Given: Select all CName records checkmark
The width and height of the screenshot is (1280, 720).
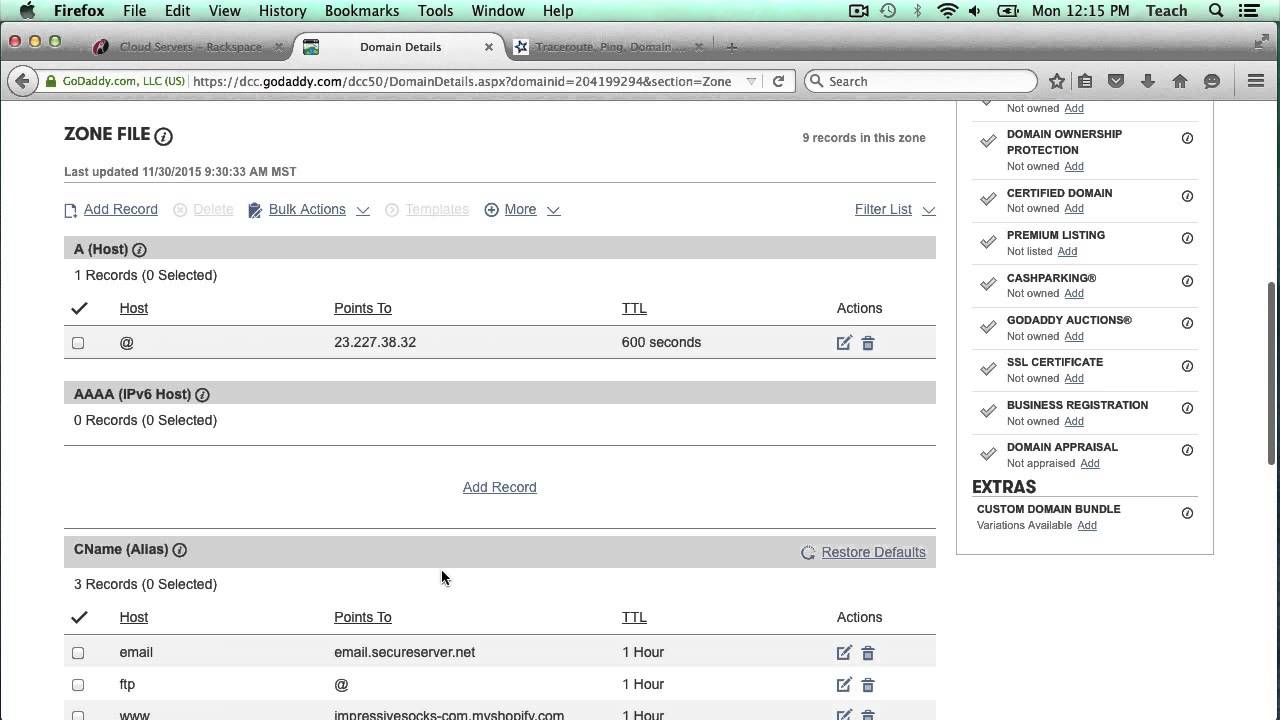Looking at the screenshot, I should (x=79, y=617).
